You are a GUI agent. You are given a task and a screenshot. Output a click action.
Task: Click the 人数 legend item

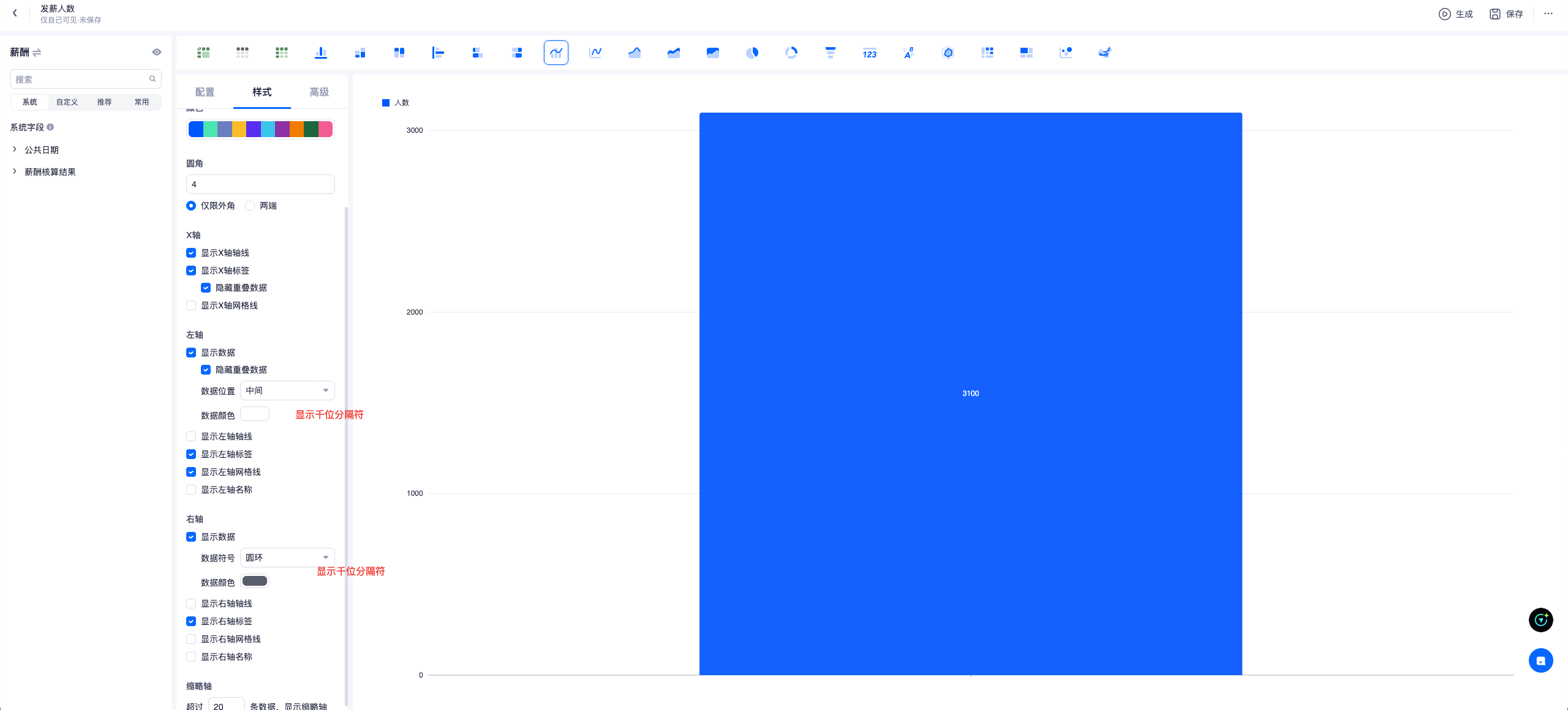click(x=396, y=103)
